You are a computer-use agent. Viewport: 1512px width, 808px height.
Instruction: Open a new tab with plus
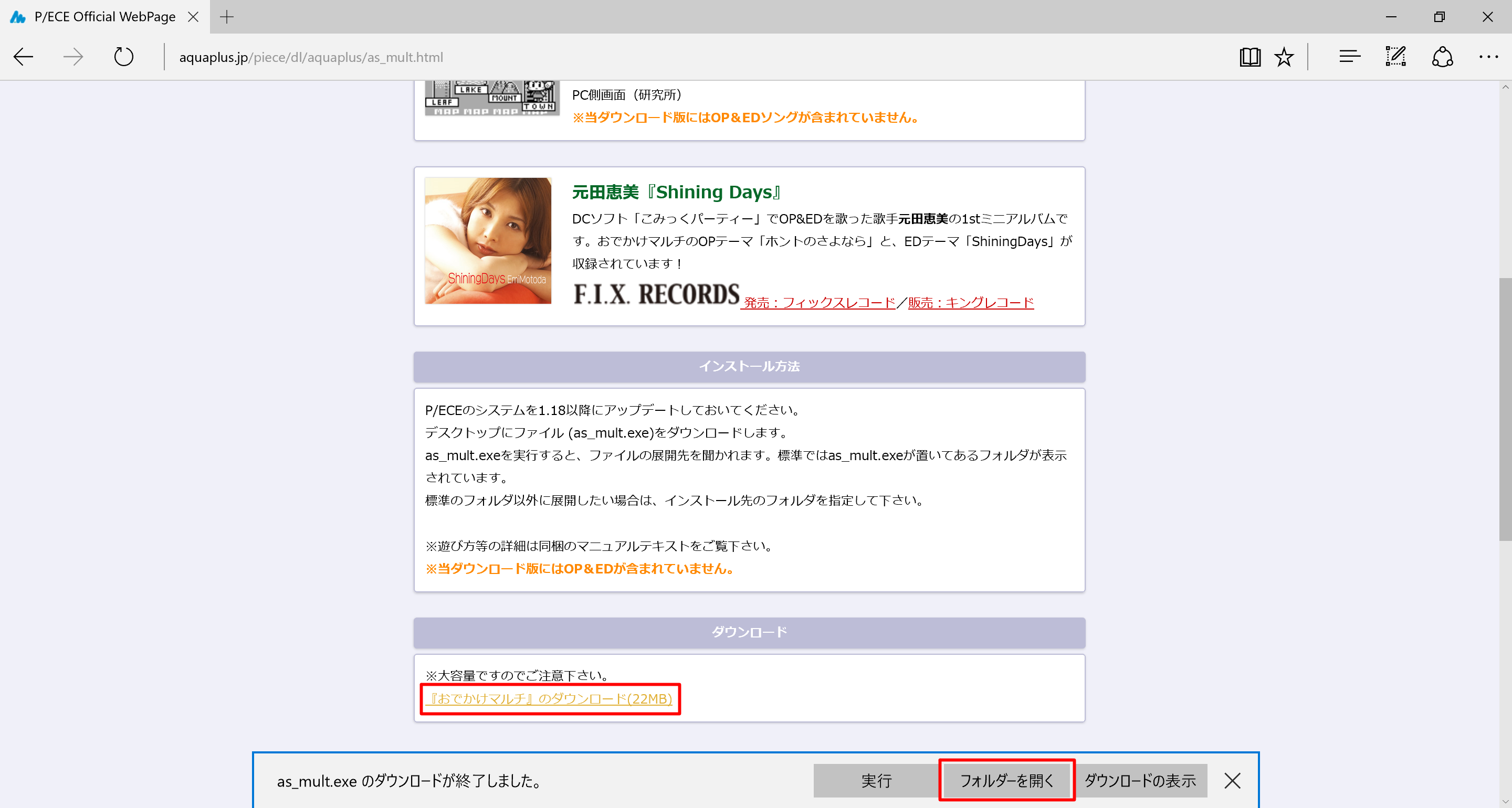[227, 17]
